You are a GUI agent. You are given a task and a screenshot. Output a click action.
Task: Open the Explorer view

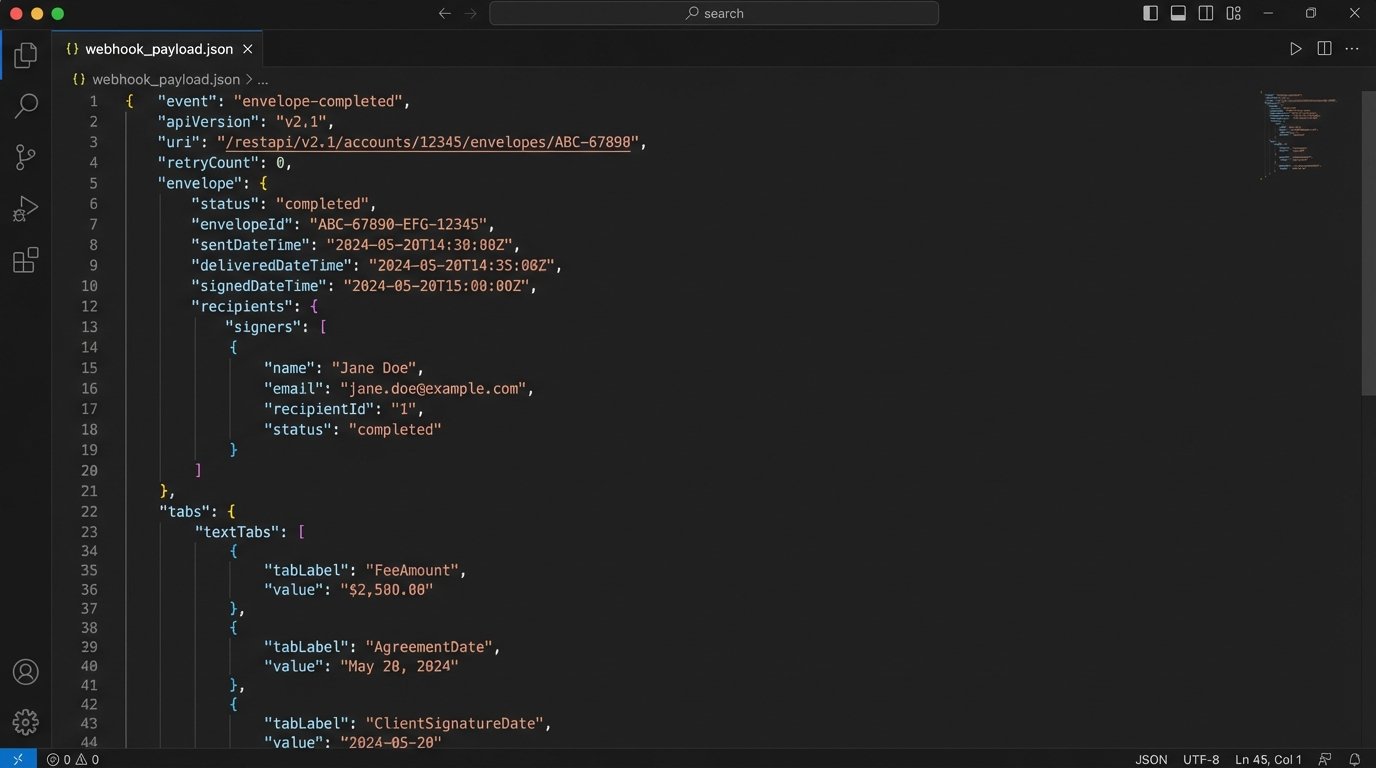point(25,55)
